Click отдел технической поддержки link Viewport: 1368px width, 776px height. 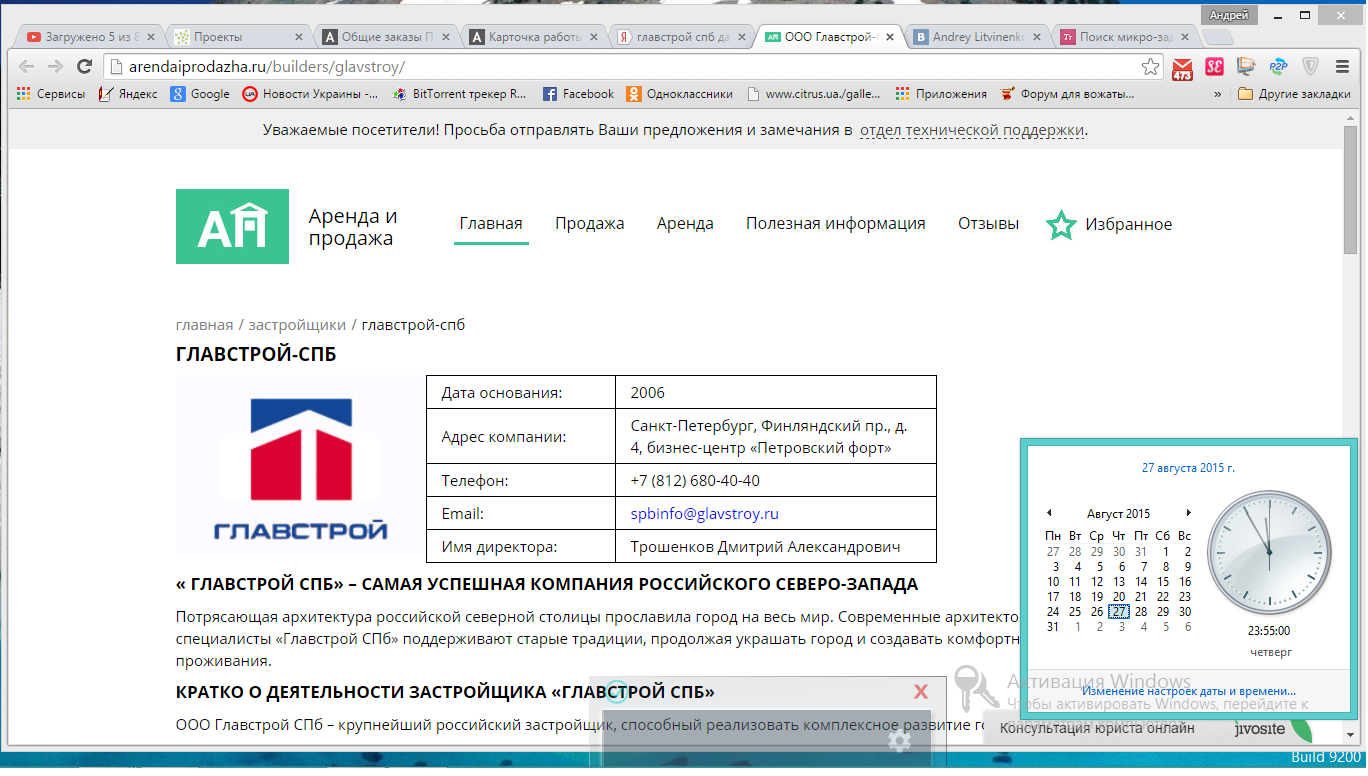click(972, 131)
